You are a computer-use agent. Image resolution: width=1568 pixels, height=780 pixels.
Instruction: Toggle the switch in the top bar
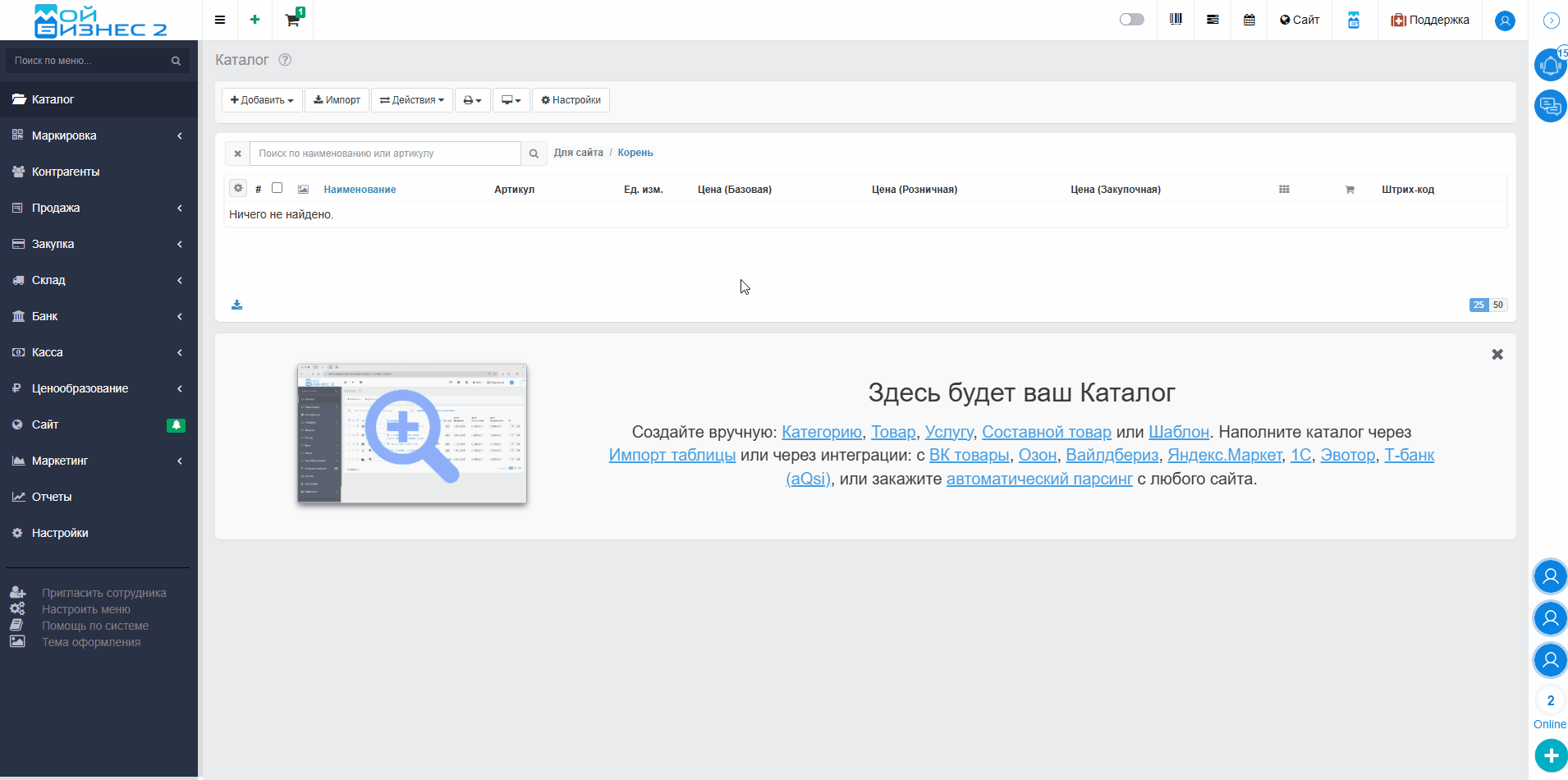1131,20
